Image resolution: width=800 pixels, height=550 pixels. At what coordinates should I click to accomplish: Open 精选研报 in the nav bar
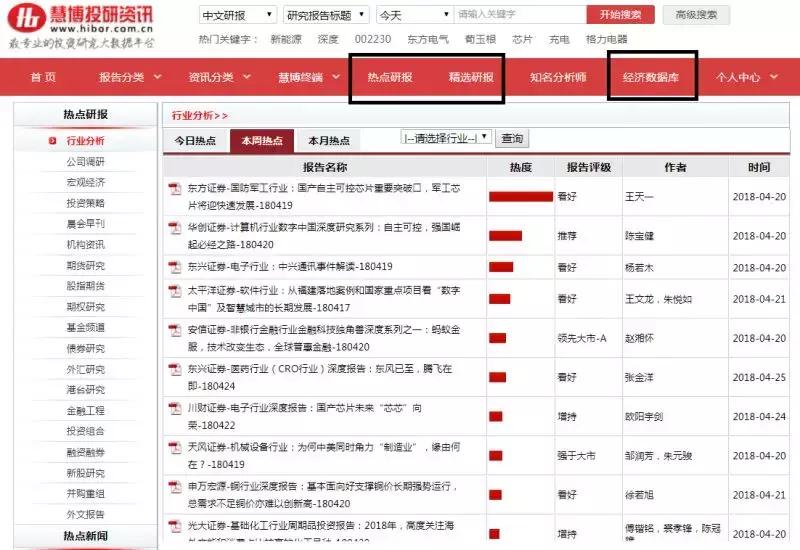click(x=471, y=77)
